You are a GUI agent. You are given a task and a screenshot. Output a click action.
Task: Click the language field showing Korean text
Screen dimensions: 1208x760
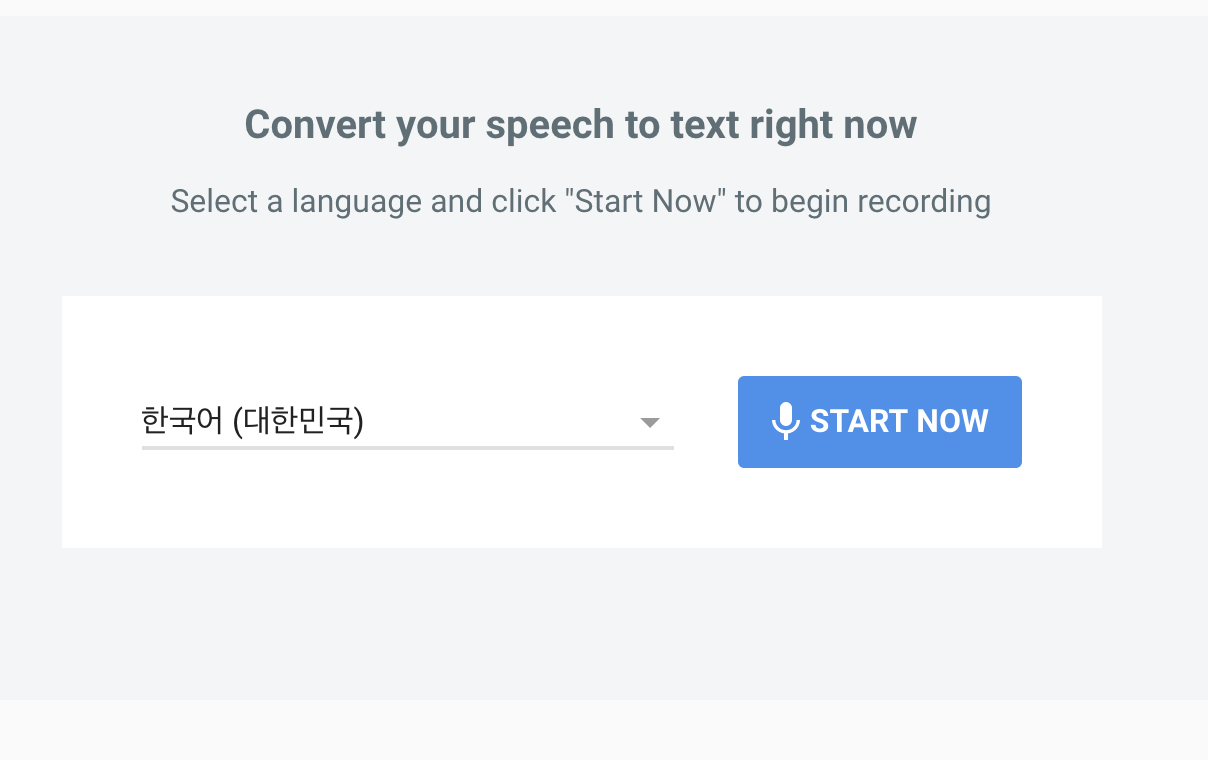253,422
